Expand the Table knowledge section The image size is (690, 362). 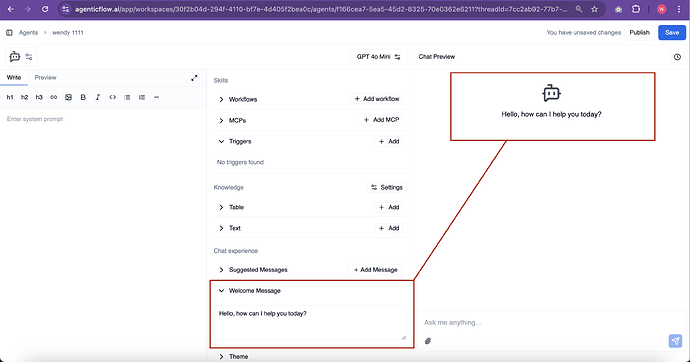221,207
